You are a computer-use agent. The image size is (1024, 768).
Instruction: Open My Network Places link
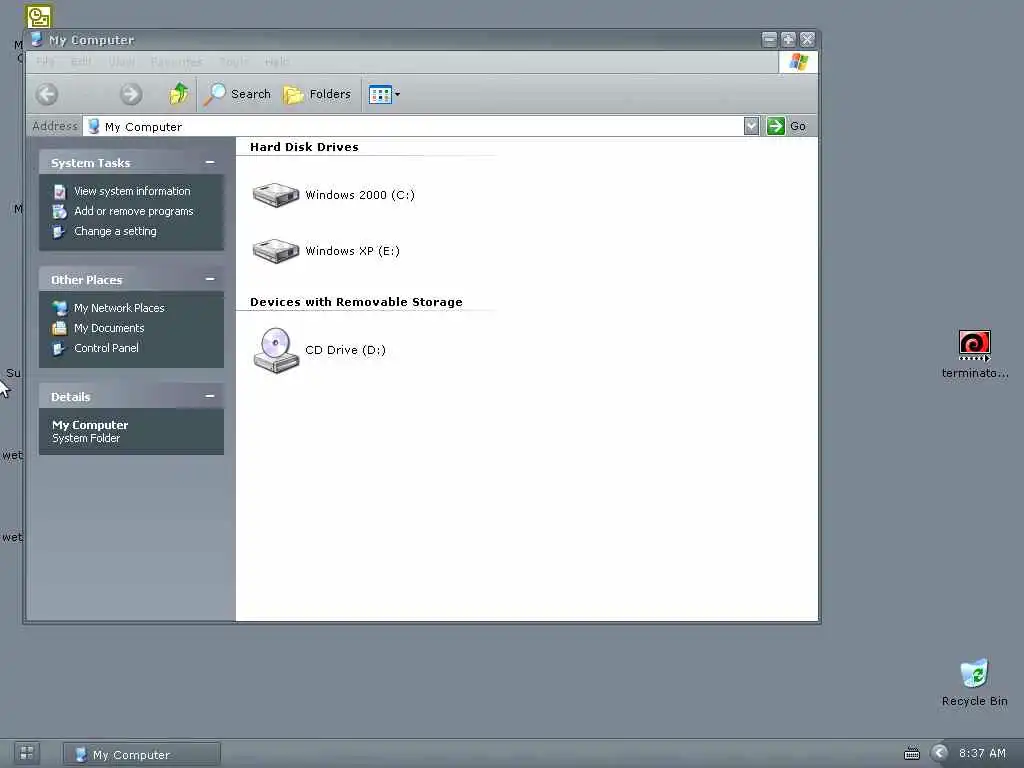tap(119, 308)
